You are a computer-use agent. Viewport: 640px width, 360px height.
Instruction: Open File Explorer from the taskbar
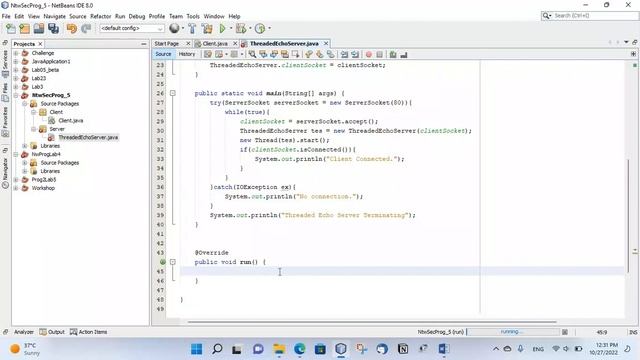[x=279, y=349]
